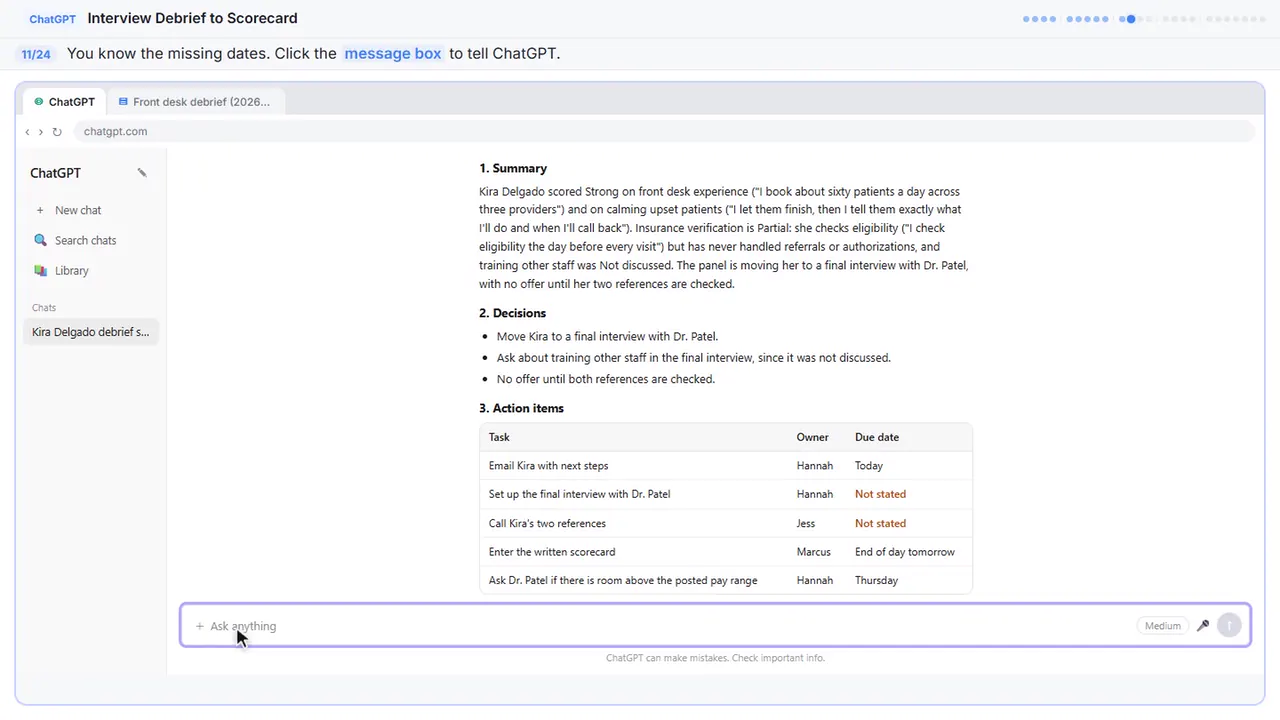Click the send arrow button
This screenshot has width=1280, height=720.
1229,626
